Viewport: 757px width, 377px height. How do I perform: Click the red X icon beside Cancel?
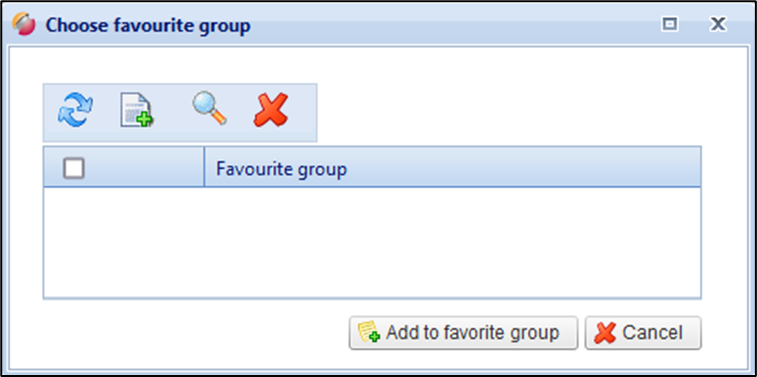point(605,333)
